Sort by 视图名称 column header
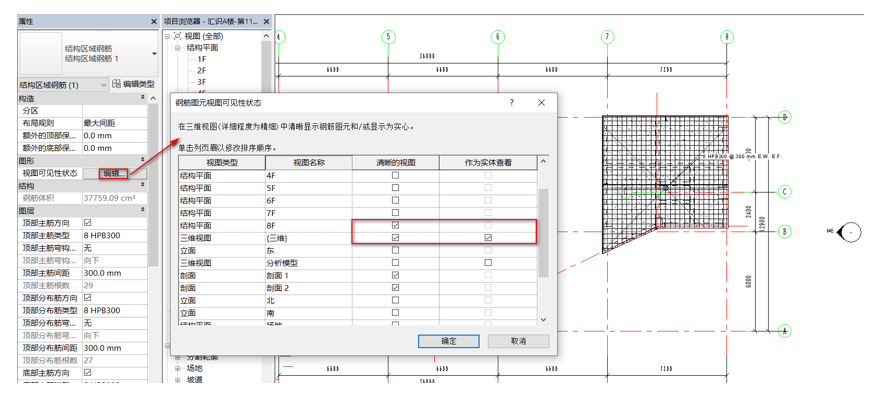Screen dimensions: 874x402 click(x=309, y=162)
